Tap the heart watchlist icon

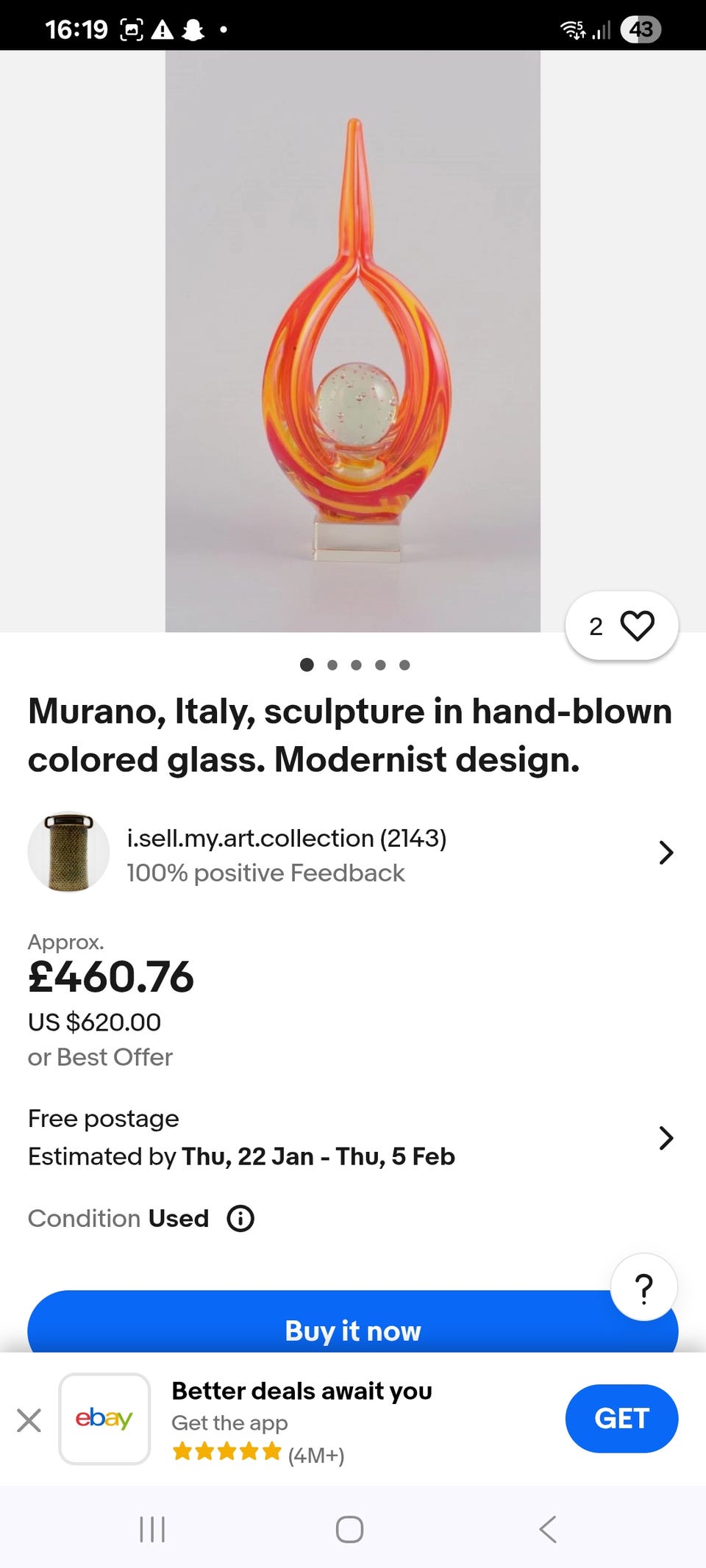tap(637, 626)
